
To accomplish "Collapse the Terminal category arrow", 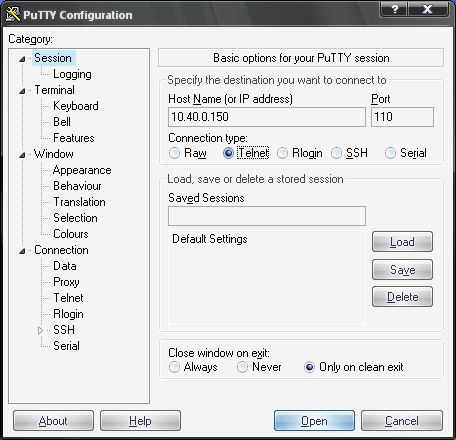I will click(x=22, y=91).
